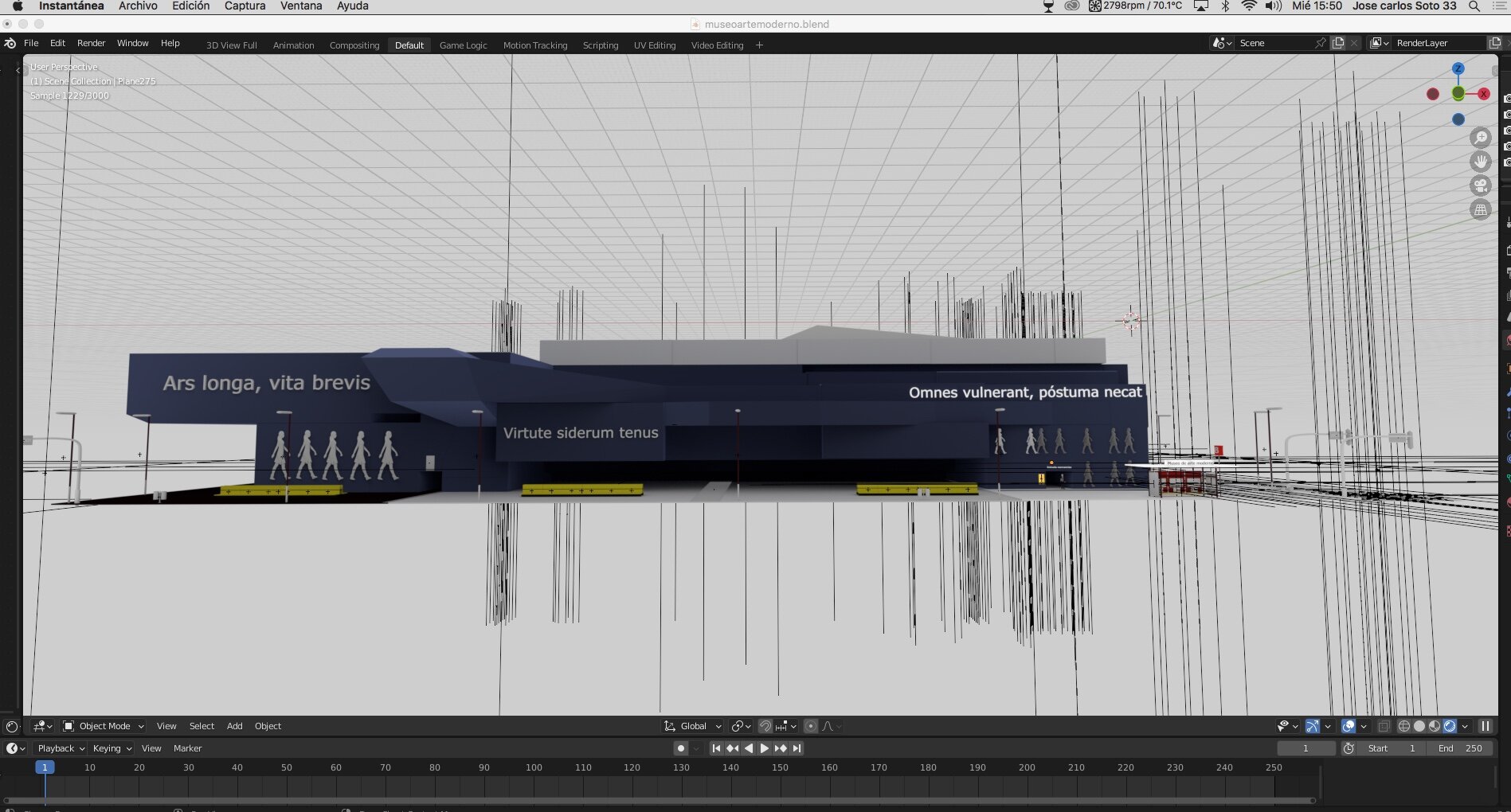Switch to solid viewport shading
1511x812 pixels.
pos(1419,726)
